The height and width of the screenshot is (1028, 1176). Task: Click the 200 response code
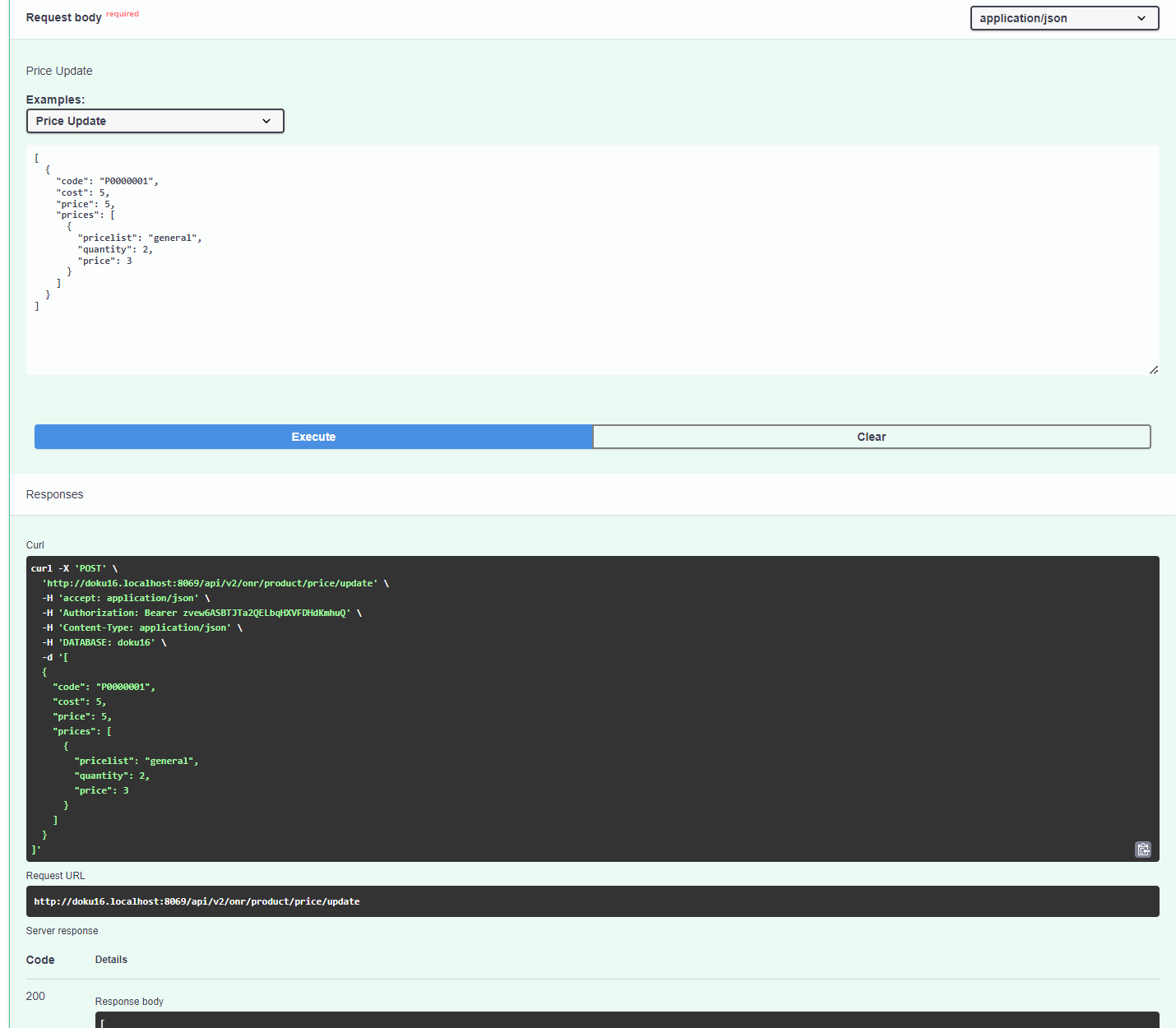(35, 996)
